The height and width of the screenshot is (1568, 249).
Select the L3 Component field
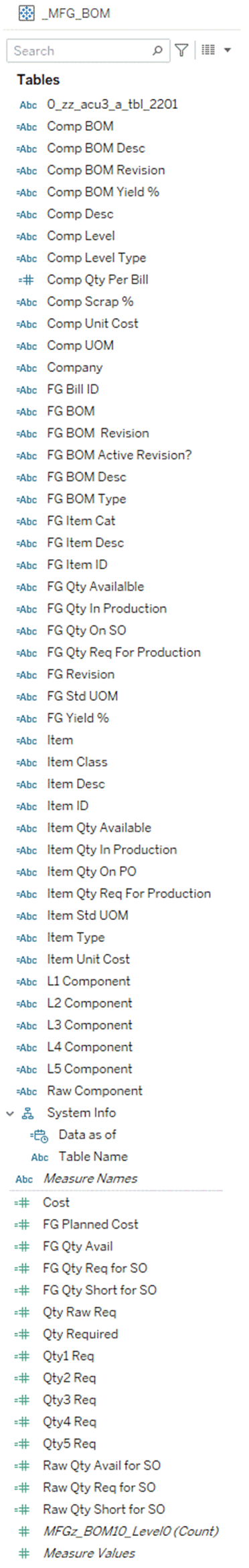coord(90,1025)
